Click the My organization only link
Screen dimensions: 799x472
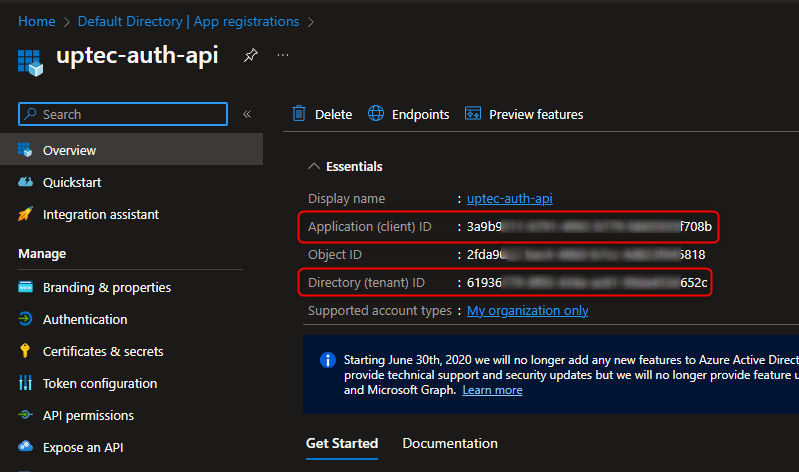527,310
